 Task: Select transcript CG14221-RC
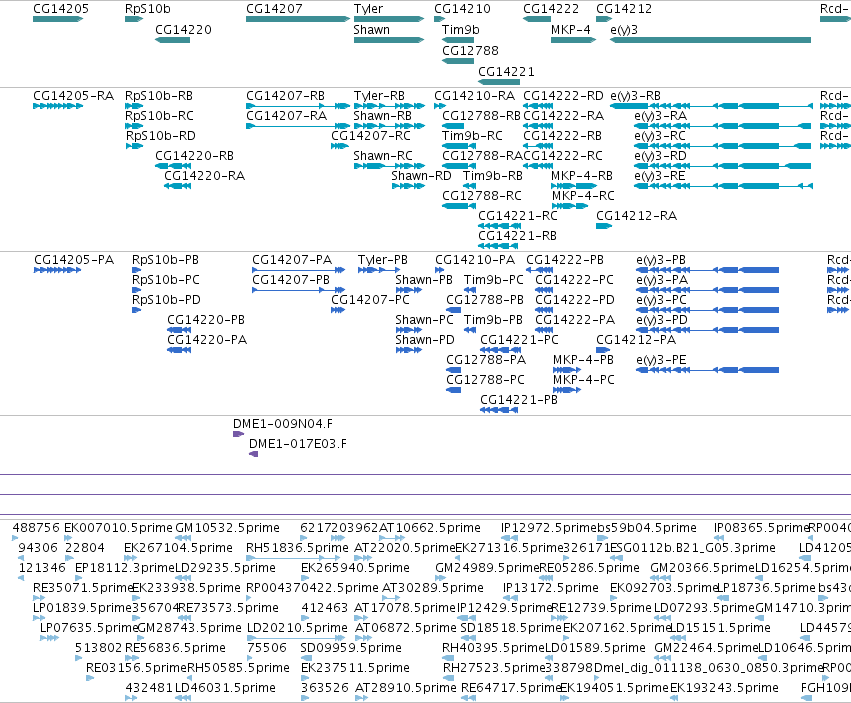(x=518, y=216)
